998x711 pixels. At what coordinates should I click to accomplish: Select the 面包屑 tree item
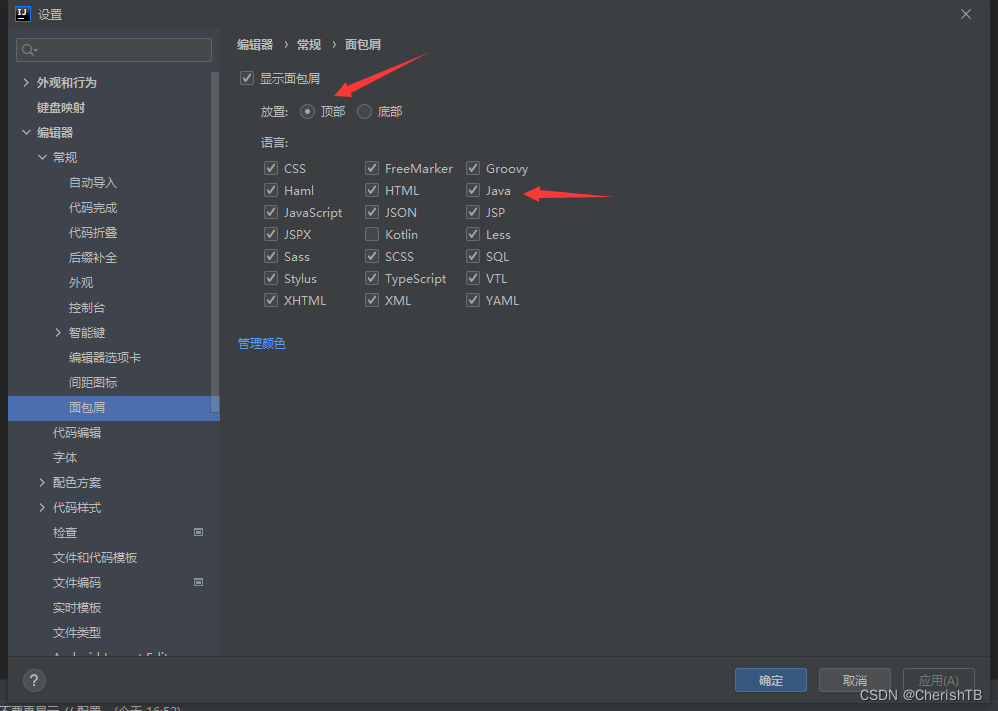point(113,408)
